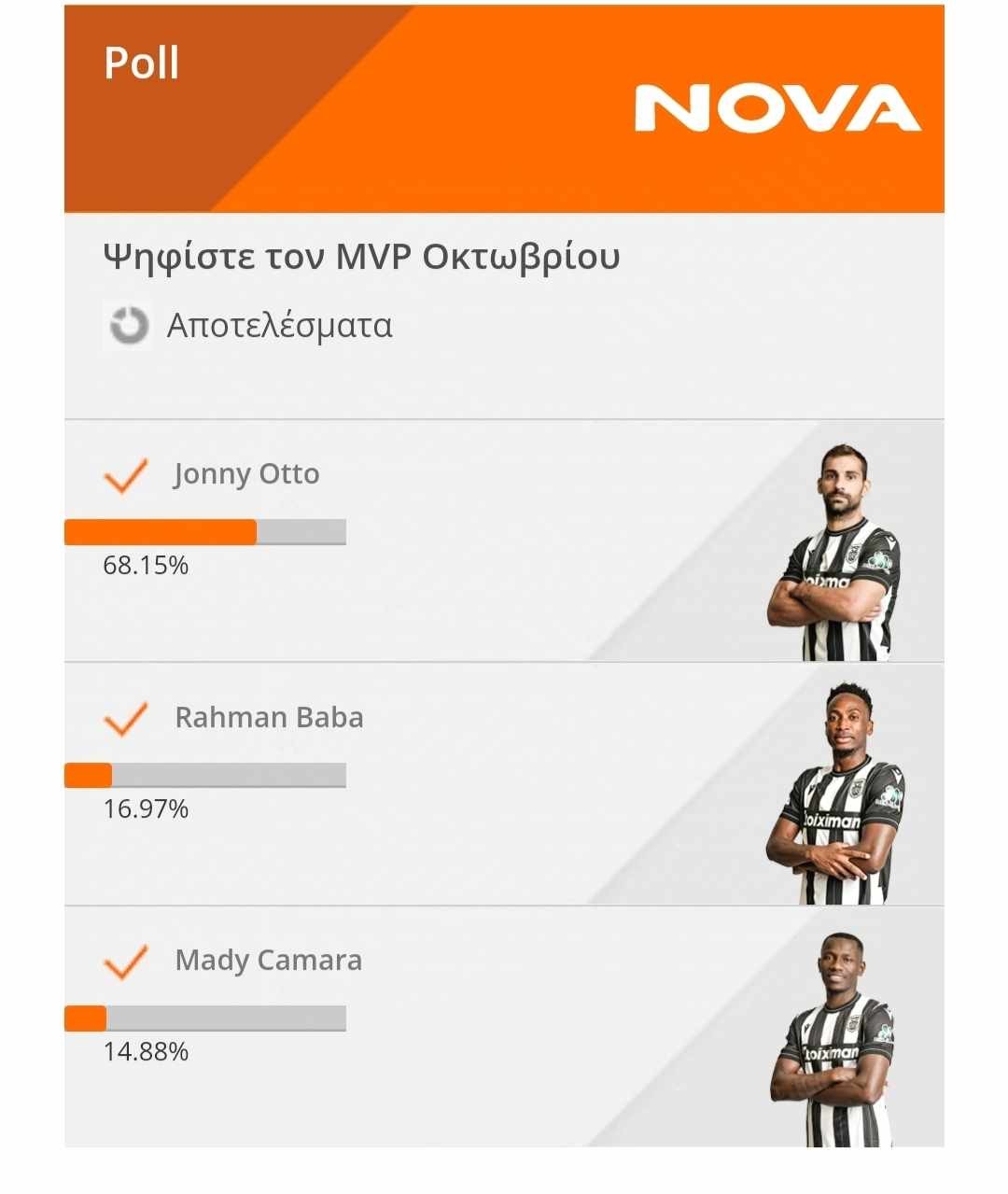Click Mady Camara's vote progress bar
The width and height of the screenshot is (1008, 1194).
click(205, 1018)
